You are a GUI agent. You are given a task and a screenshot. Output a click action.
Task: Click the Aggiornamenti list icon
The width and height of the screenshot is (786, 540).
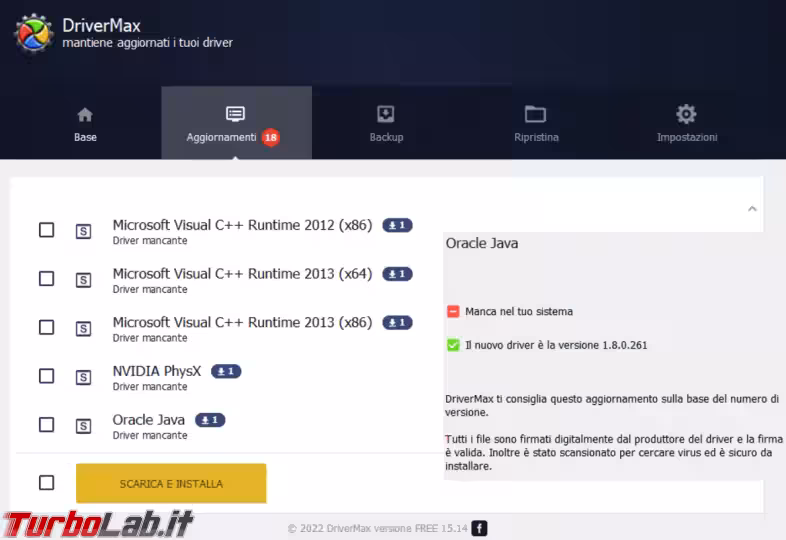pos(235,114)
